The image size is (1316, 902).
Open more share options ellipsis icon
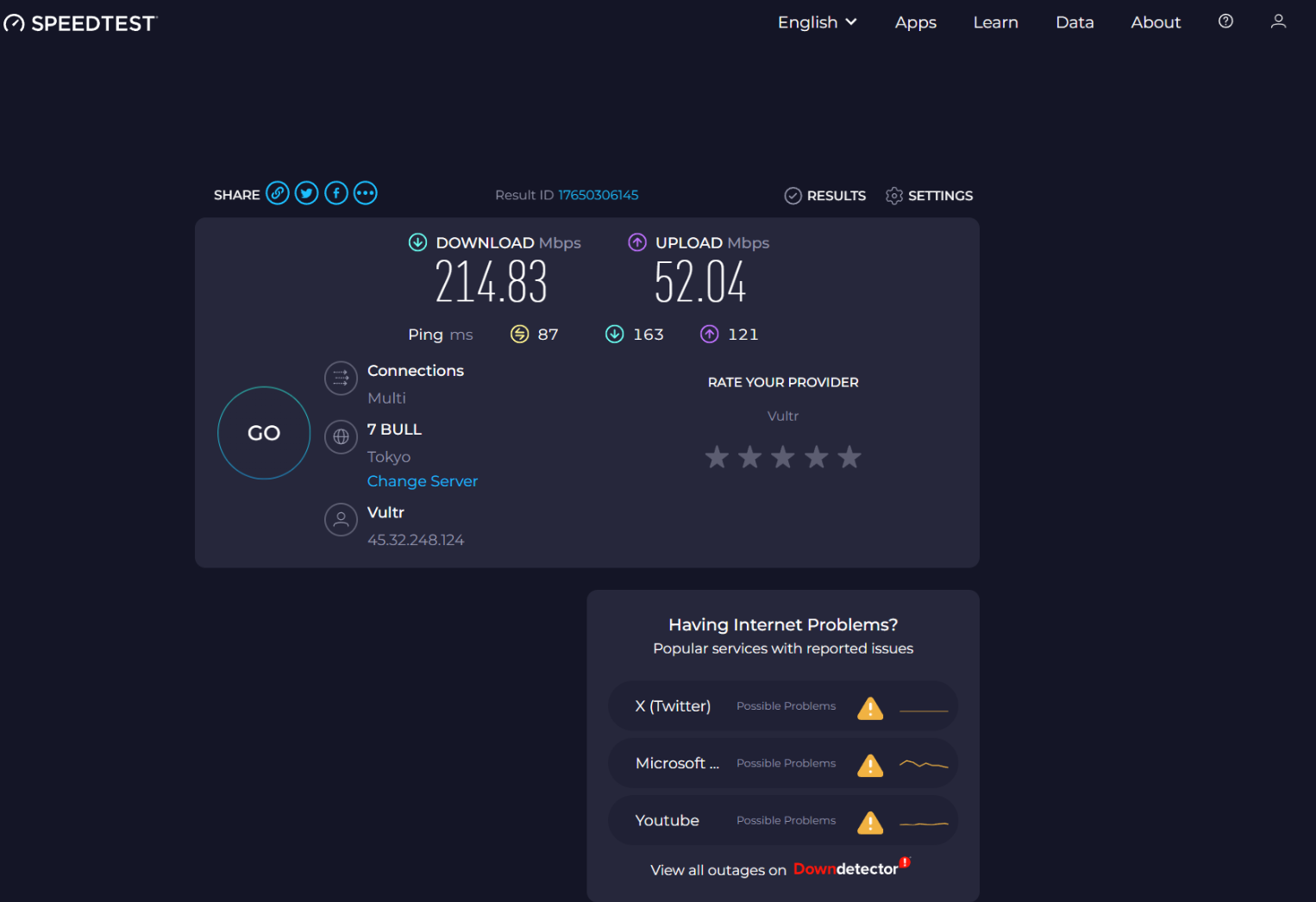point(366,193)
